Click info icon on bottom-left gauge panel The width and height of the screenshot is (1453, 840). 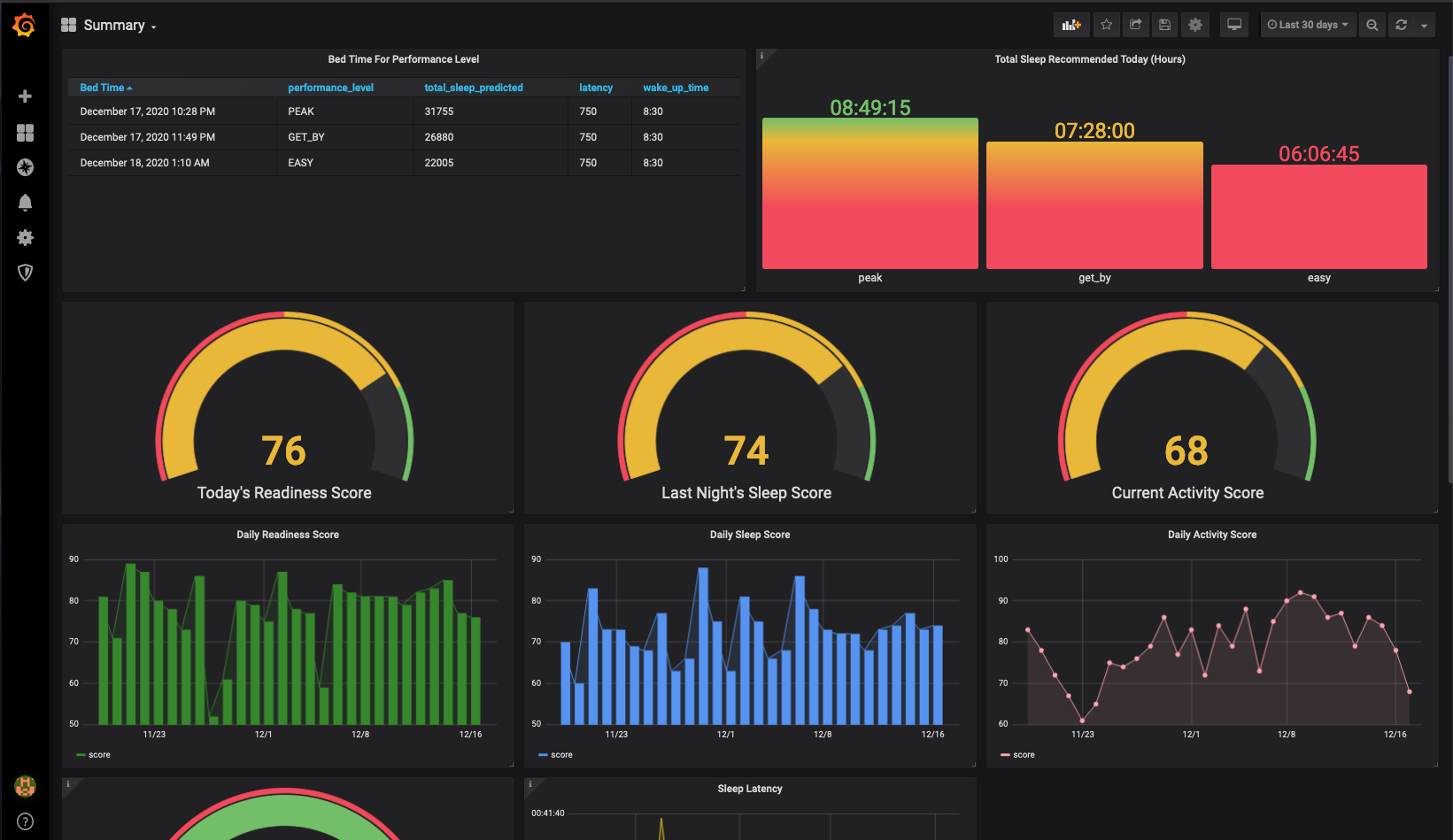(68, 784)
